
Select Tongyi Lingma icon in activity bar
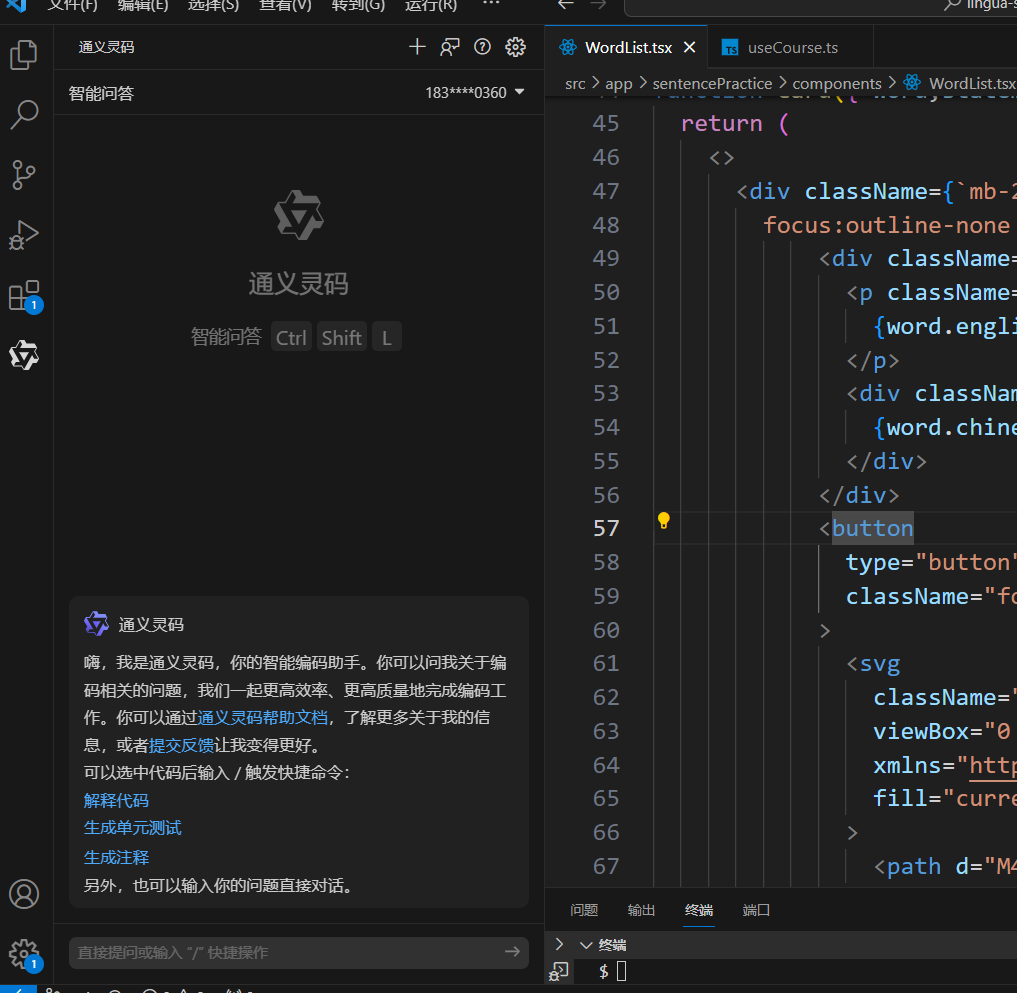click(24, 355)
